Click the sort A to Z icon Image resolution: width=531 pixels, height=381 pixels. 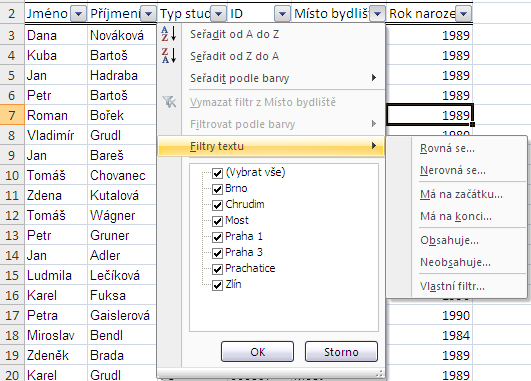coord(169,34)
